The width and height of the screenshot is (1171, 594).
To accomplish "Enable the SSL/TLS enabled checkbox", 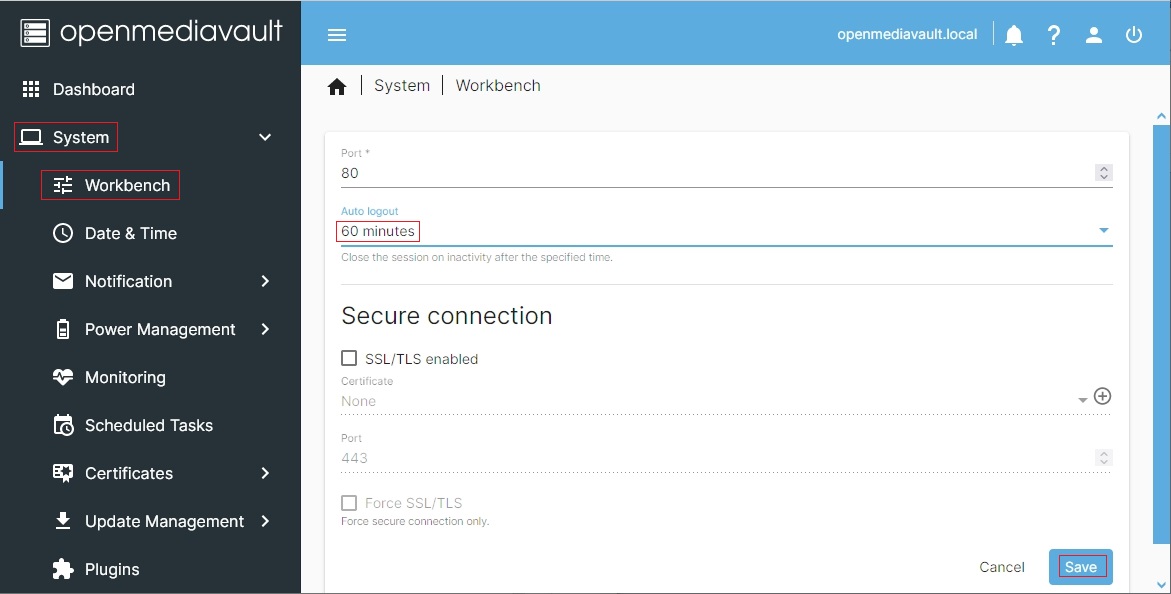I will coord(349,358).
